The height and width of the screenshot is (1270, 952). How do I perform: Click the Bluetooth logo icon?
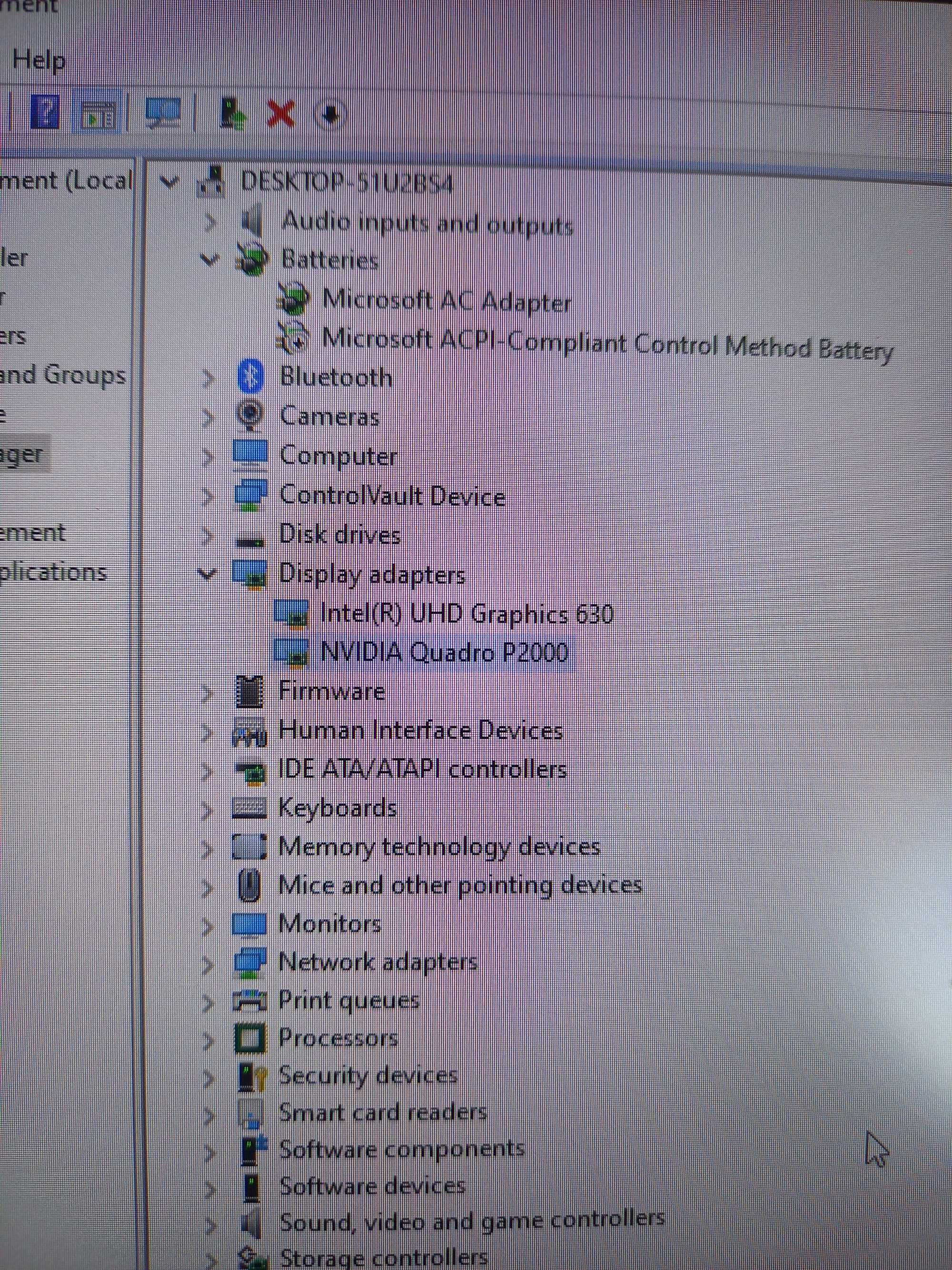(250, 376)
